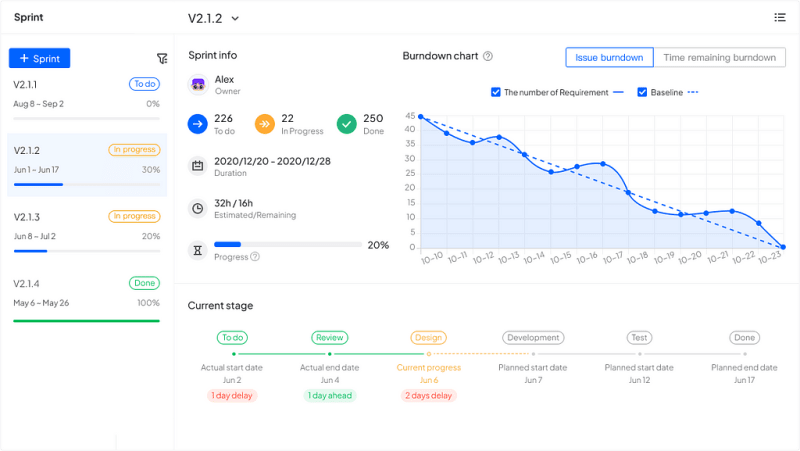Click the orange In Progress icon
Viewport: 800px width, 451px height.
tap(265, 124)
